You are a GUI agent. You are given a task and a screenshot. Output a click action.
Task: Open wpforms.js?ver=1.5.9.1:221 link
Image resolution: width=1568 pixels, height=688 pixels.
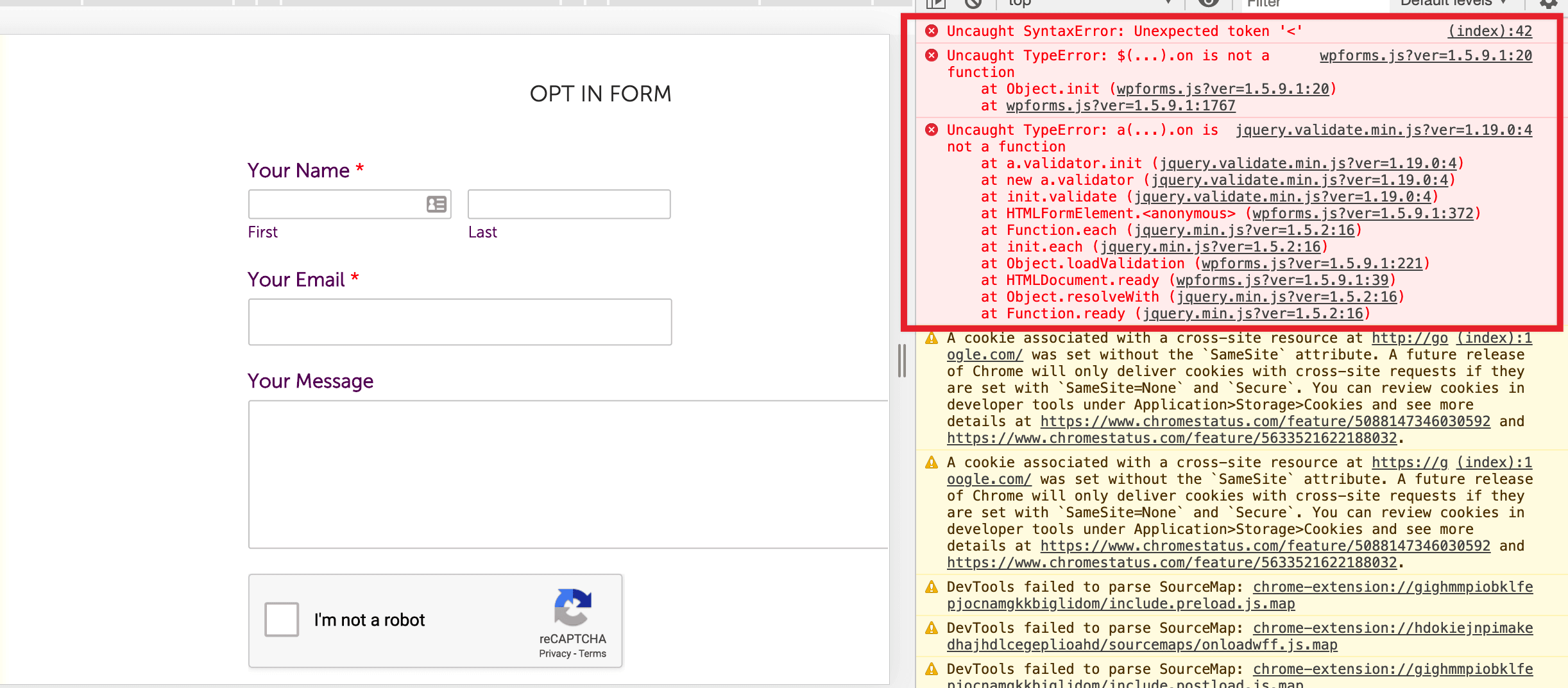click(1312, 263)
